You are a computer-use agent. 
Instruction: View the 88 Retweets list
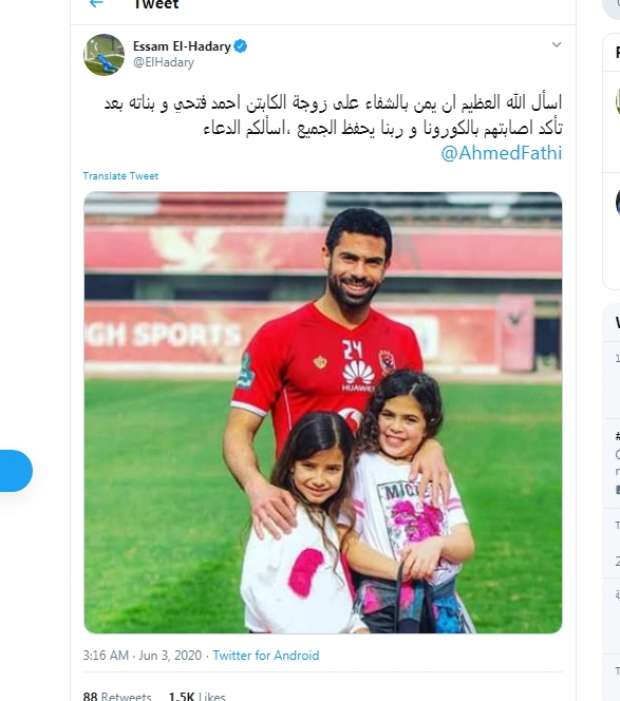click(117, 696)
